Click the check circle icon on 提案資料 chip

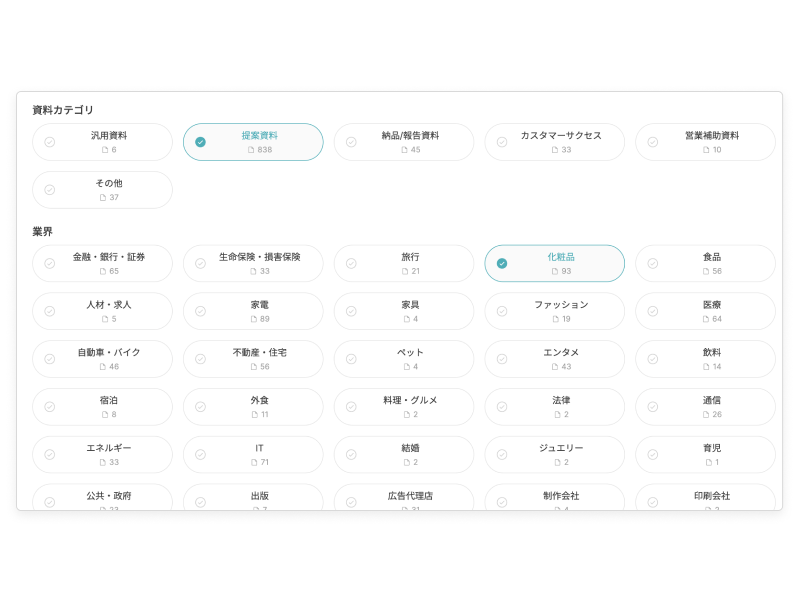point(200,142)
